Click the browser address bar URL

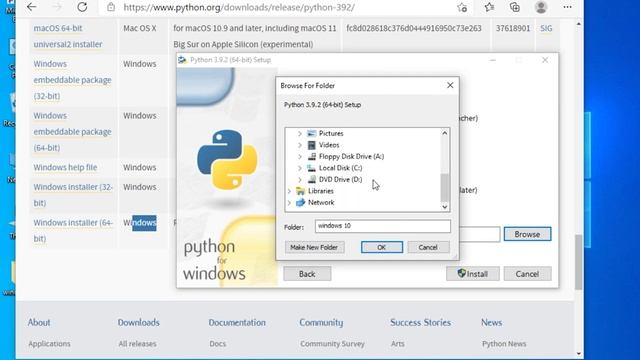pos(239,7)
